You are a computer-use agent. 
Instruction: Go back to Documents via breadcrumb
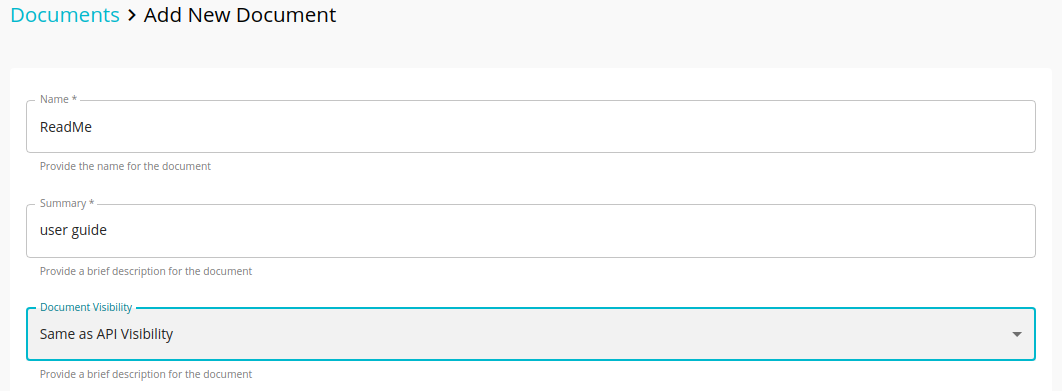65,15
